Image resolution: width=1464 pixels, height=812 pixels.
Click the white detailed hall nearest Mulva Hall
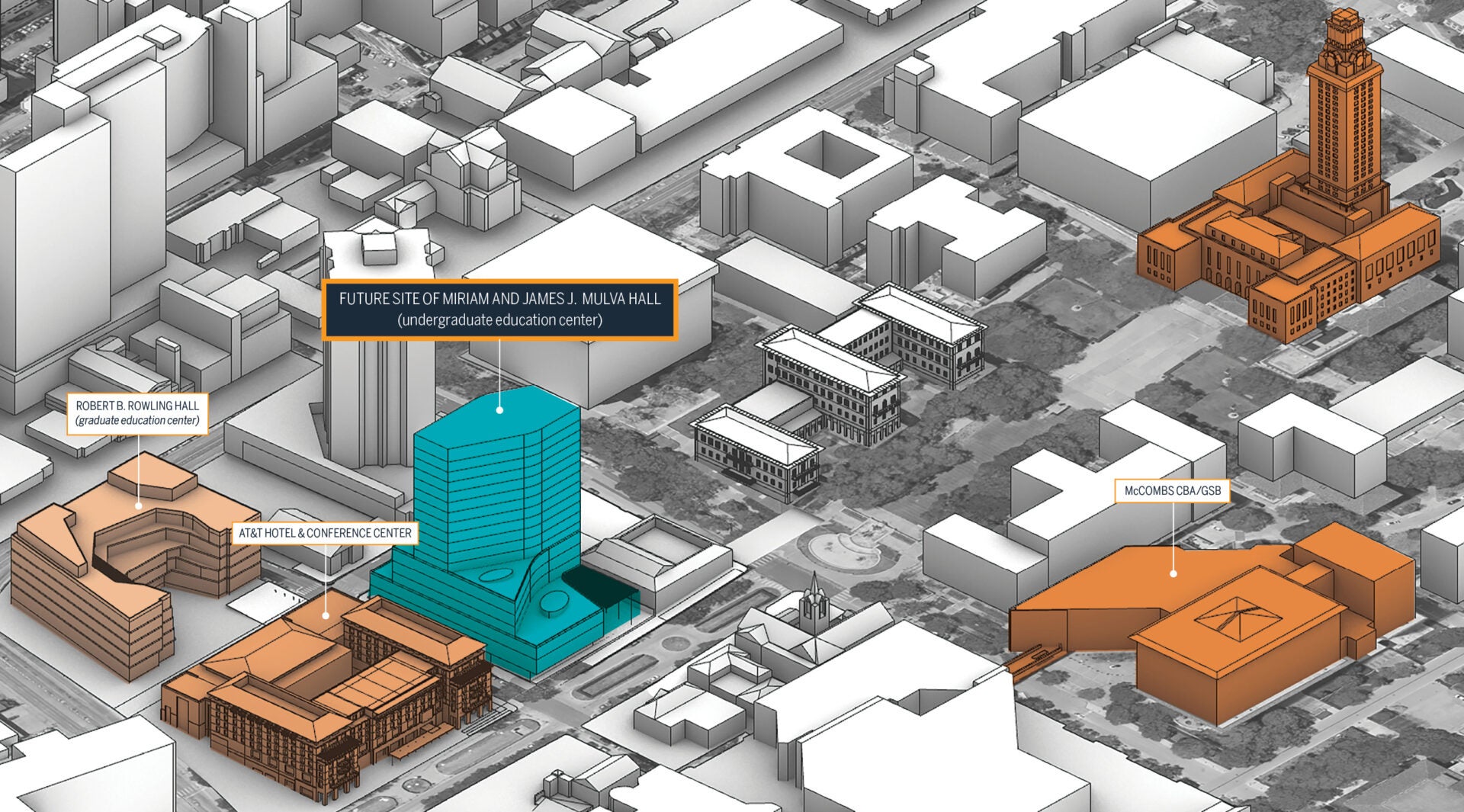click(x=755, y=454)
